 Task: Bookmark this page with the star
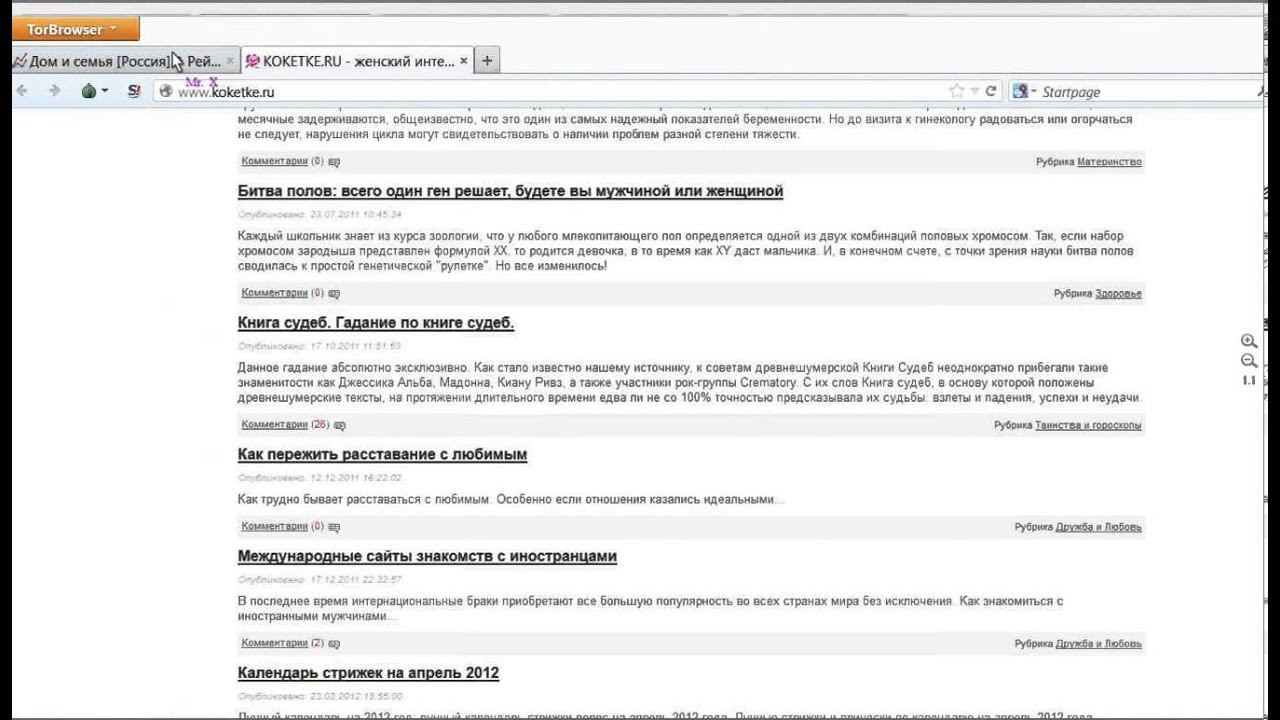(x=957, y=91)
